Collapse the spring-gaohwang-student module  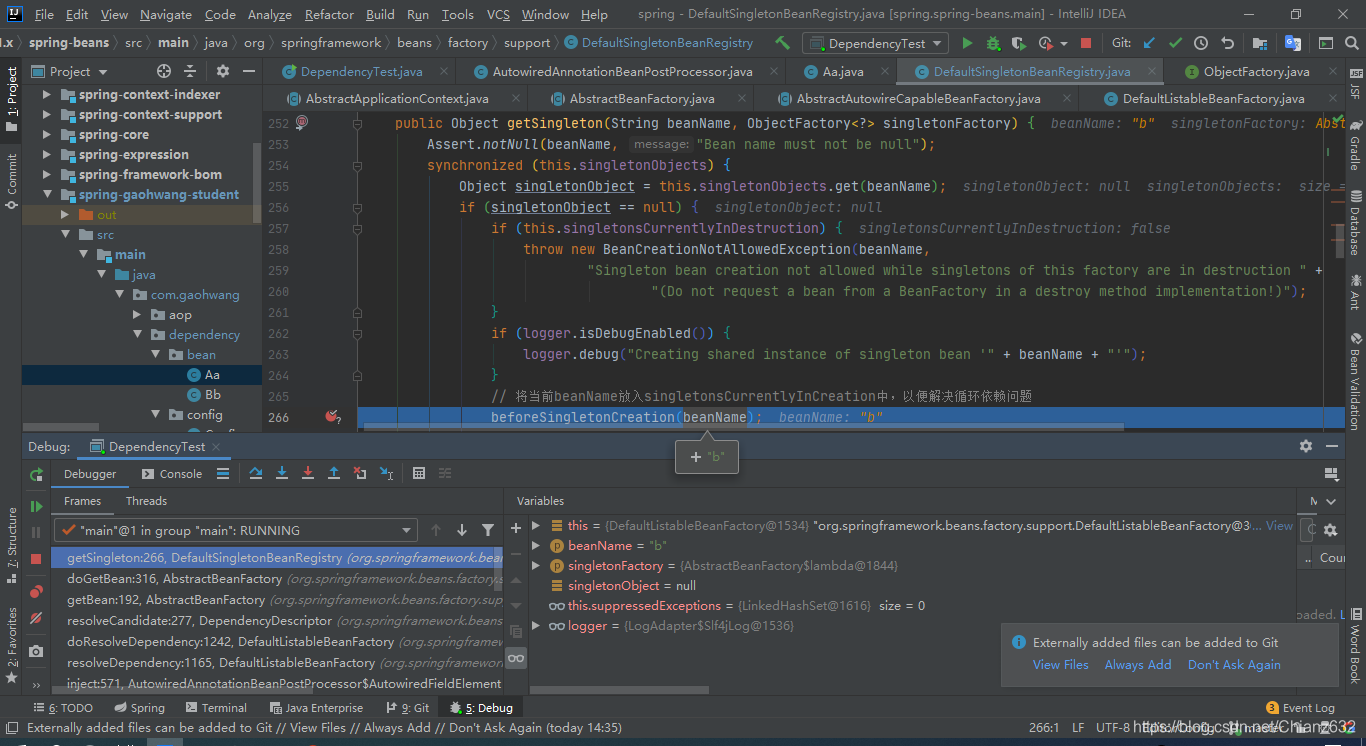click(46, 194)
